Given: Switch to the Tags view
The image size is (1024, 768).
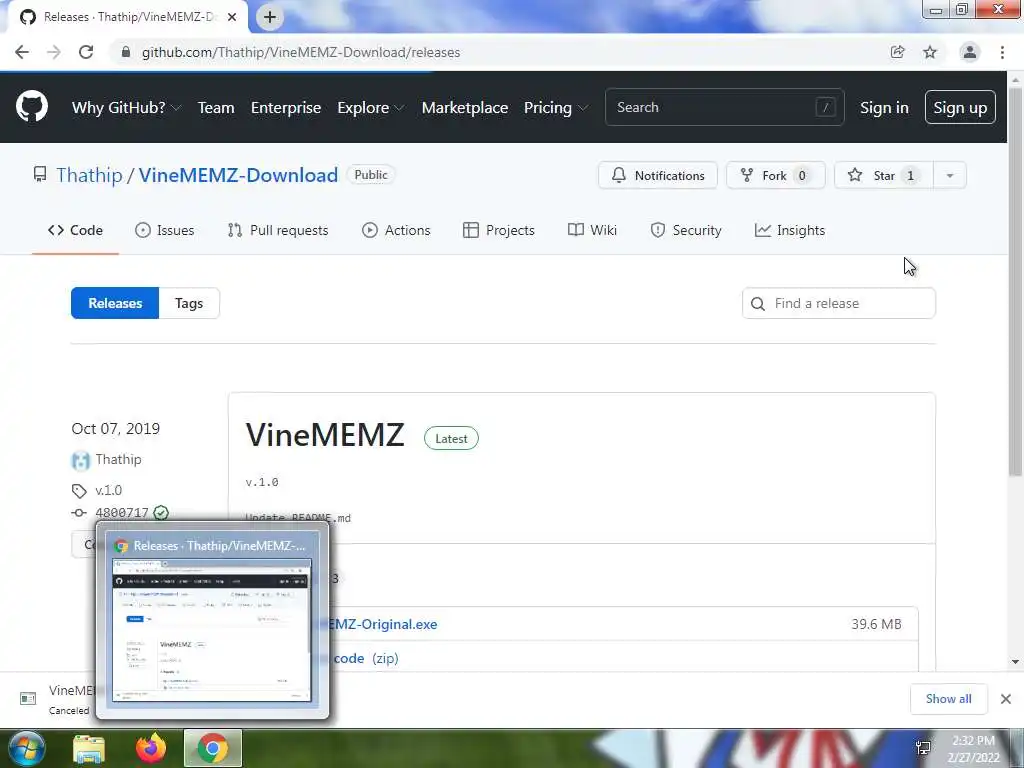Looking at the screenshot, I should tap(189, 303).
